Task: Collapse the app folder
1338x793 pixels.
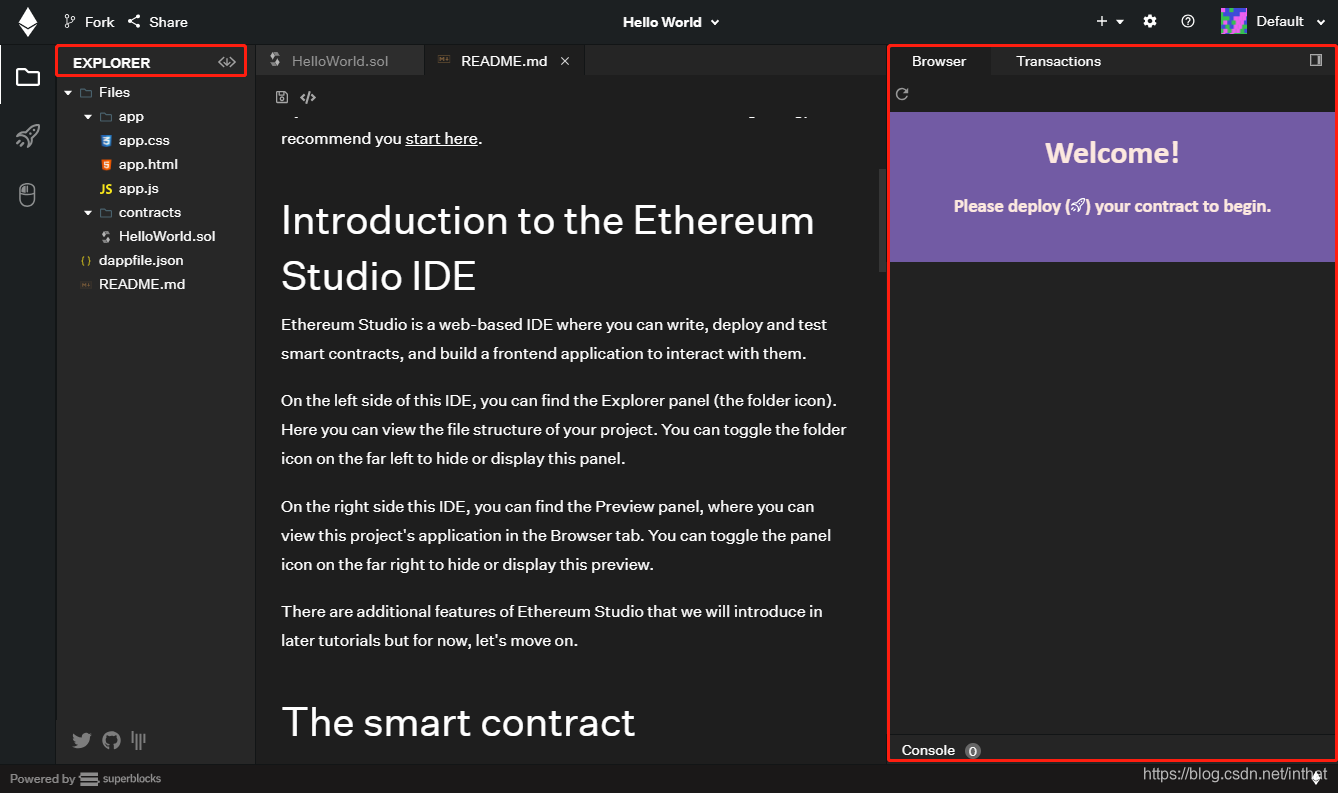Action: pos(87,117)
